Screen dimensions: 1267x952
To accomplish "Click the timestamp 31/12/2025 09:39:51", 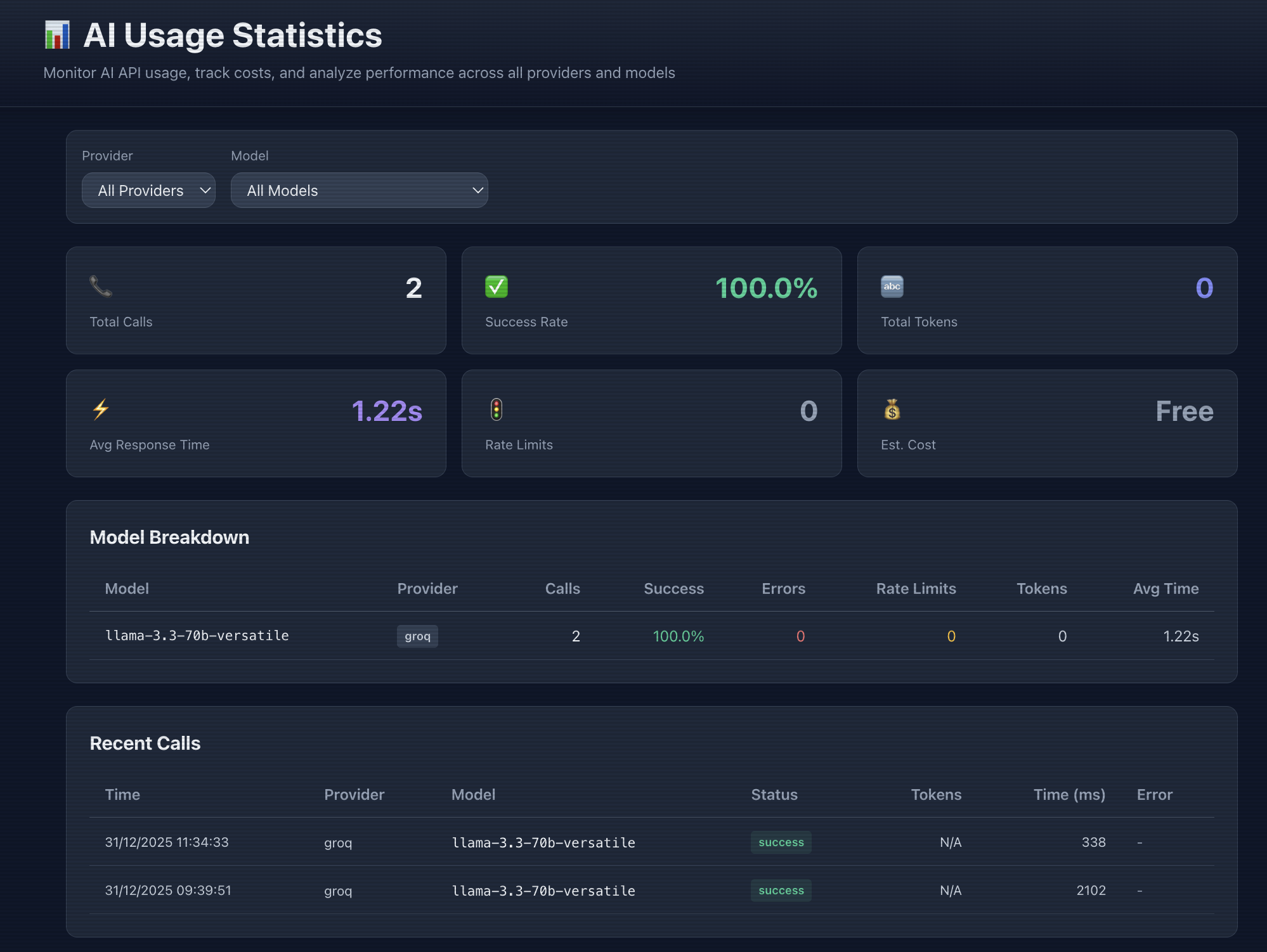I will (x=168, y=891).
